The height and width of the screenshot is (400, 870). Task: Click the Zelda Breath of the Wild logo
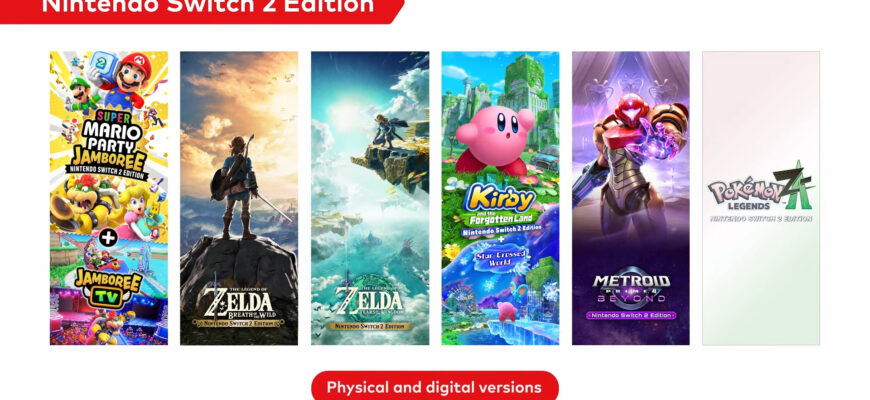coord(239,306)
